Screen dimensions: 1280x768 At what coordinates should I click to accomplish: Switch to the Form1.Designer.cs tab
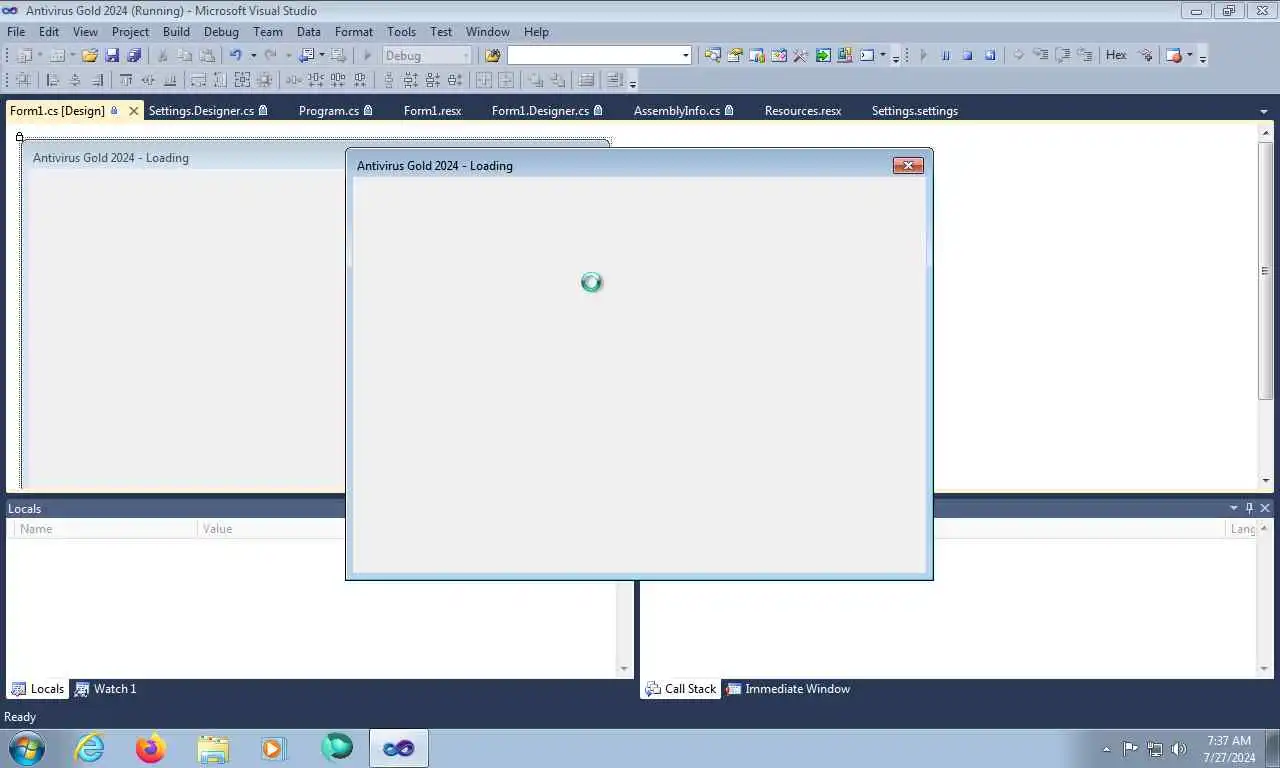[x=547, y=111]
